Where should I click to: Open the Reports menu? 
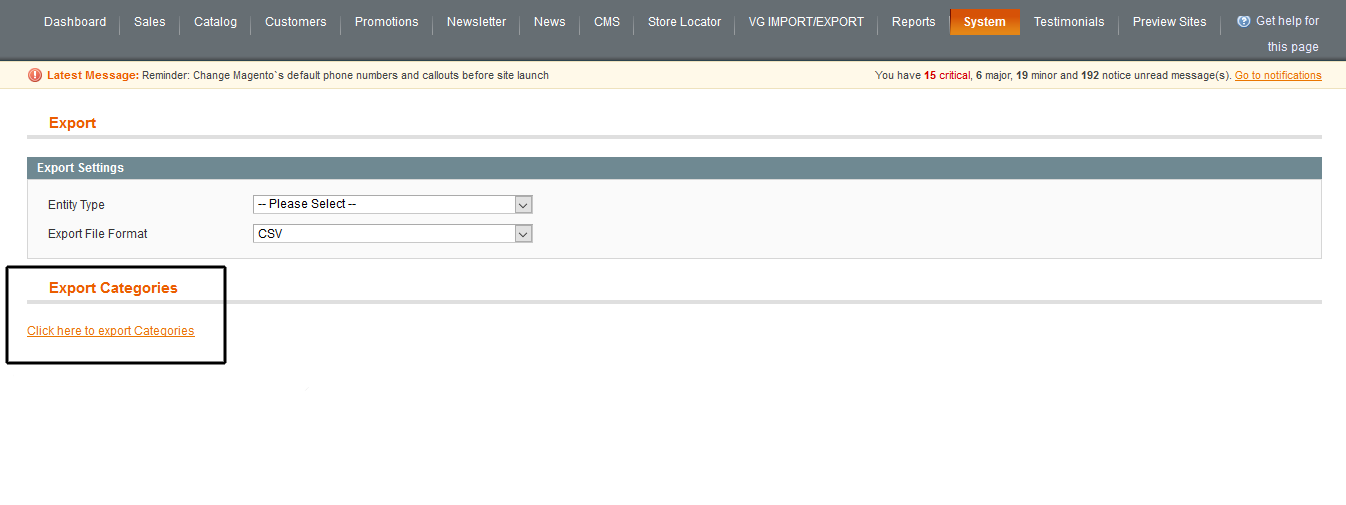913,22
